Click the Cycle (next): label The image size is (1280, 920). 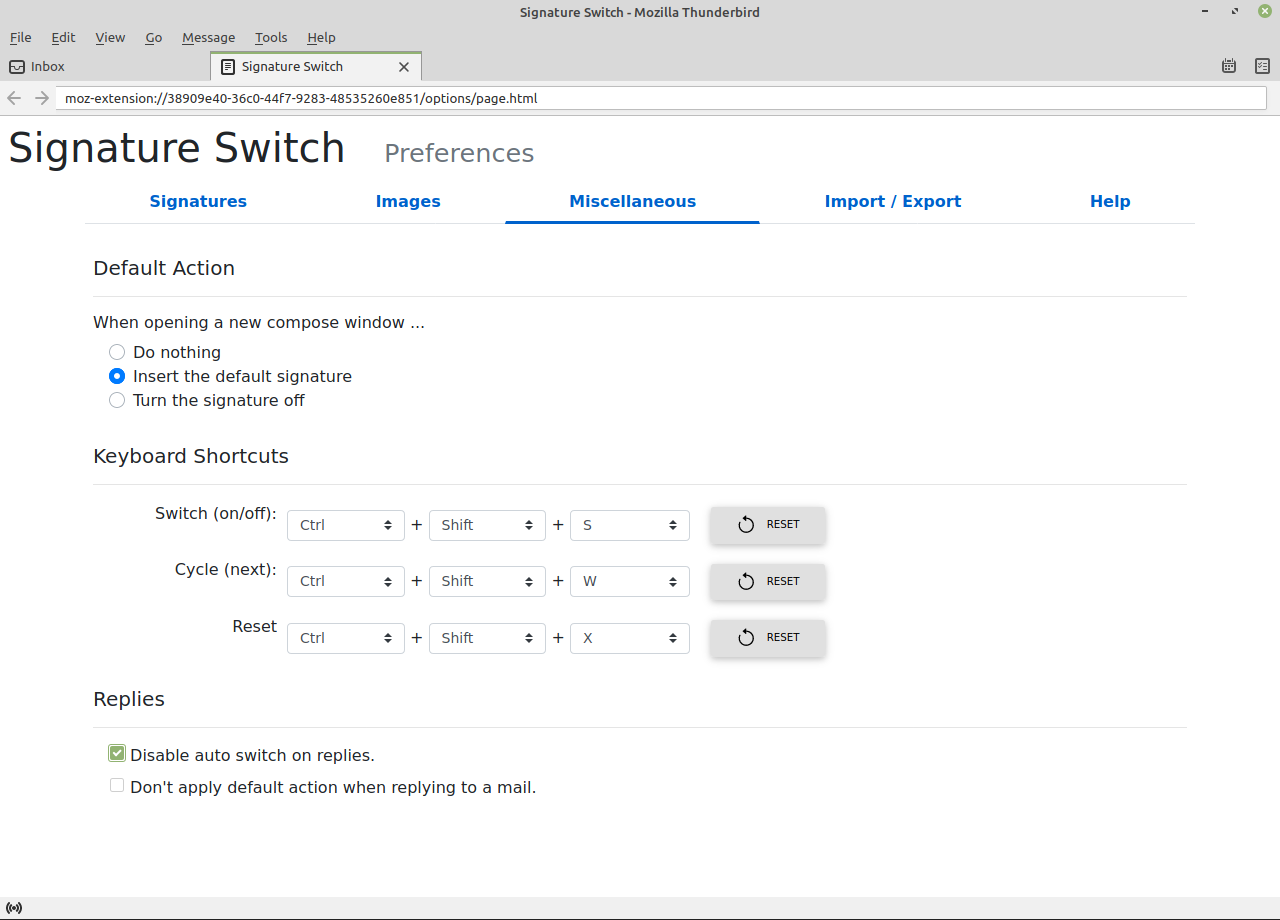point(226,569)
